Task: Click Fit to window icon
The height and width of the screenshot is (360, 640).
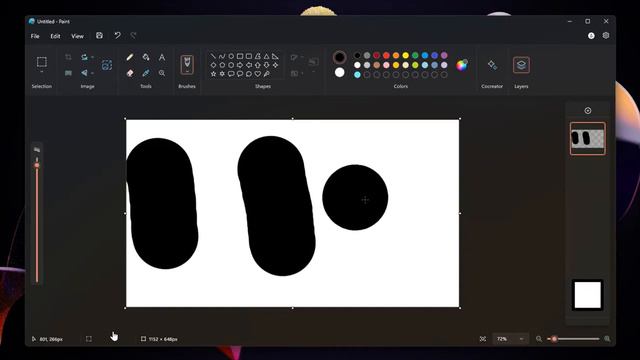Action: pos(483,339)
